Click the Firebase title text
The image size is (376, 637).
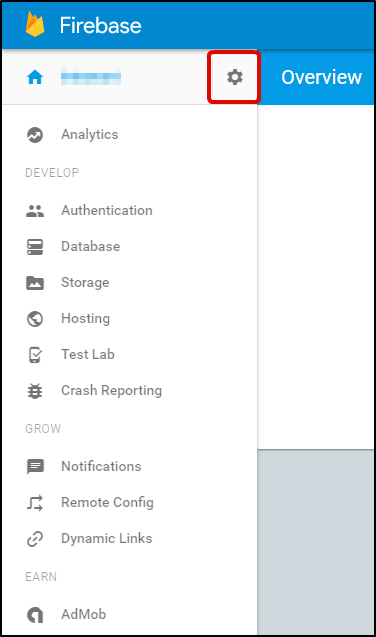[x=101, y=25]
